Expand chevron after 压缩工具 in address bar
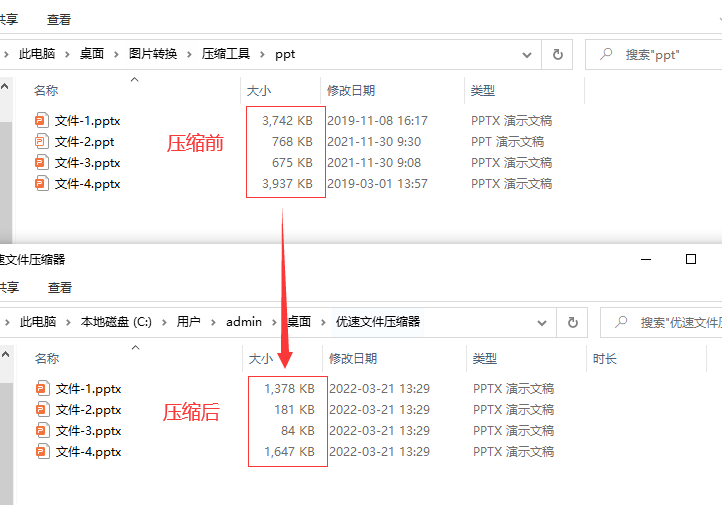The width and height of the screenshot is (722, 505). [262, 55]
